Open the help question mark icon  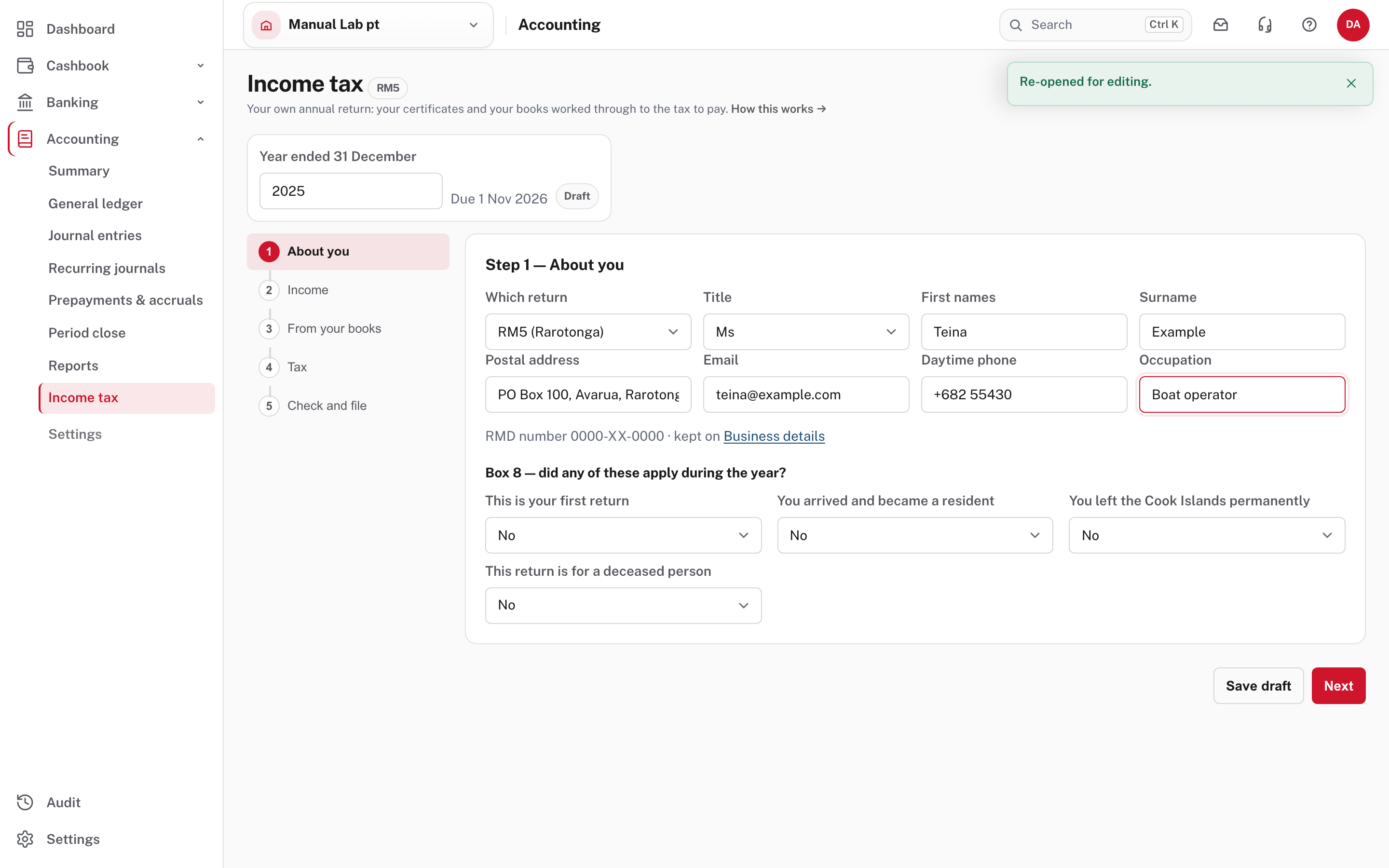(1308, 25)
